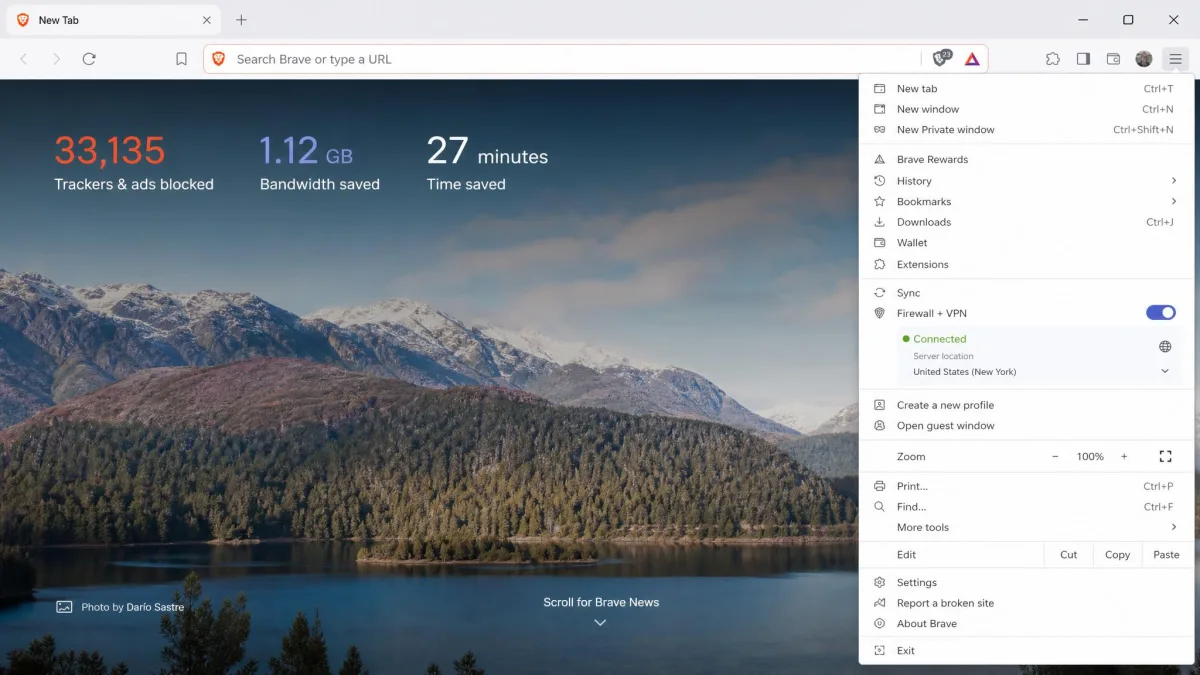Click the Paste button in Edit row
The image size is (1200, 675).
[1166, 554]
